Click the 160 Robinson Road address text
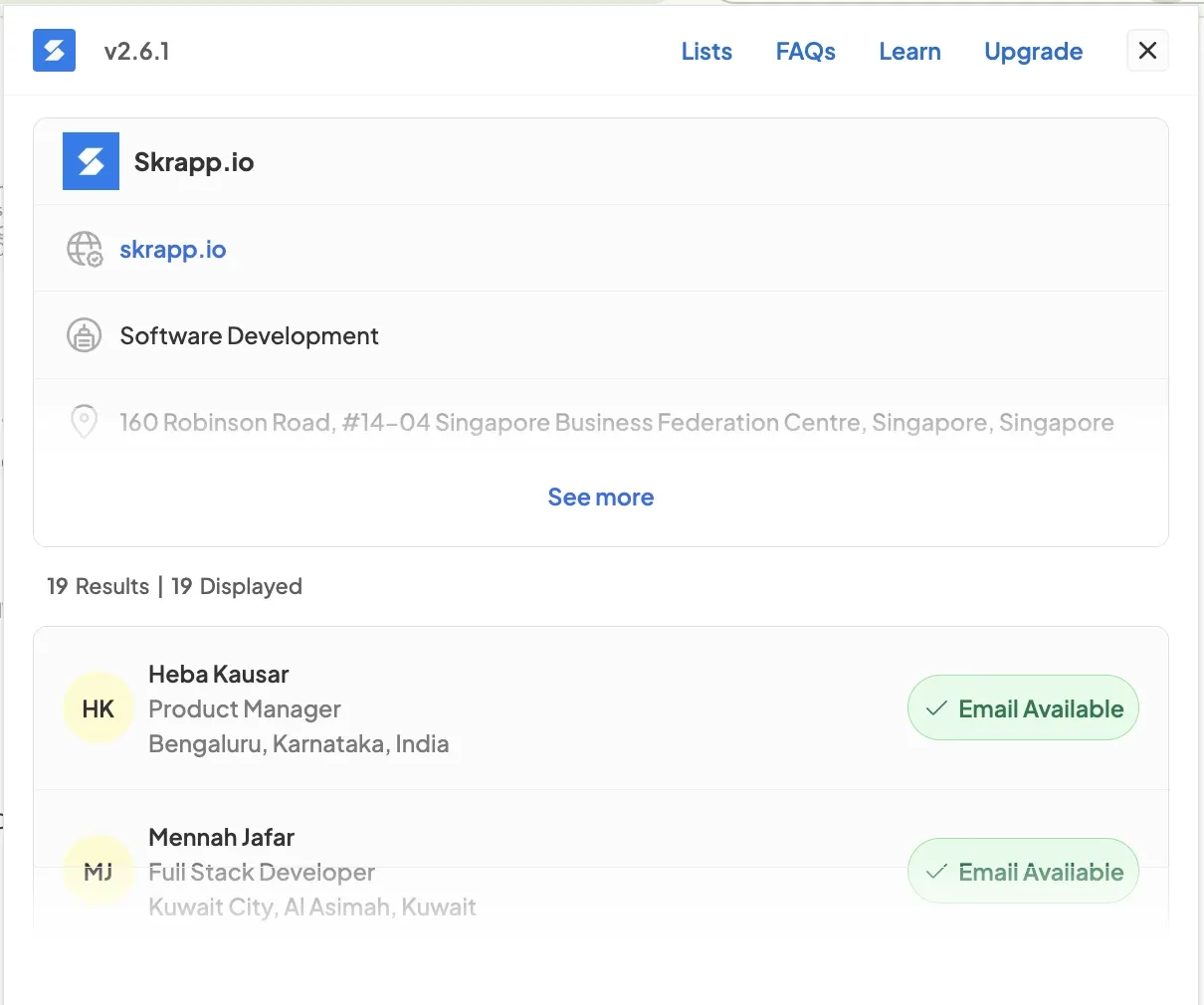Image resolution: width=1204 pixels, height=1005 pixels. coord(617,423)
